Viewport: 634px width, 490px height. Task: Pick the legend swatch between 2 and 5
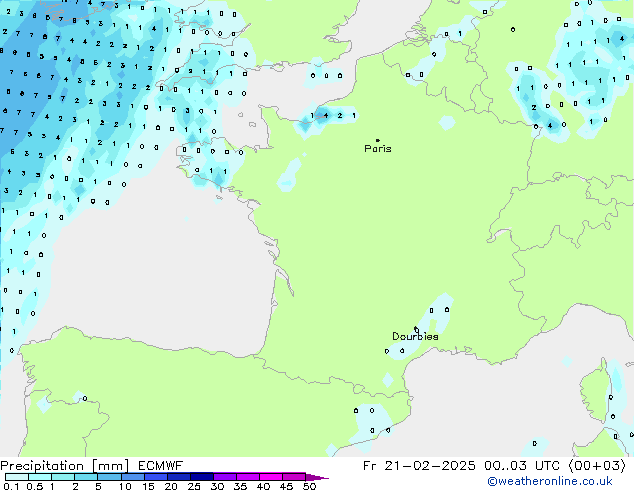(86, 477)
